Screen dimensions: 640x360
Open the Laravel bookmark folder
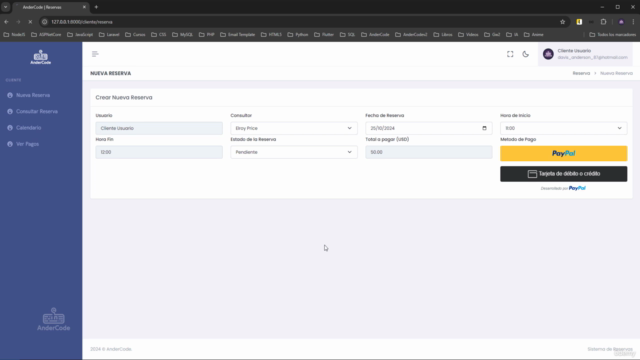tap(109, 35)
